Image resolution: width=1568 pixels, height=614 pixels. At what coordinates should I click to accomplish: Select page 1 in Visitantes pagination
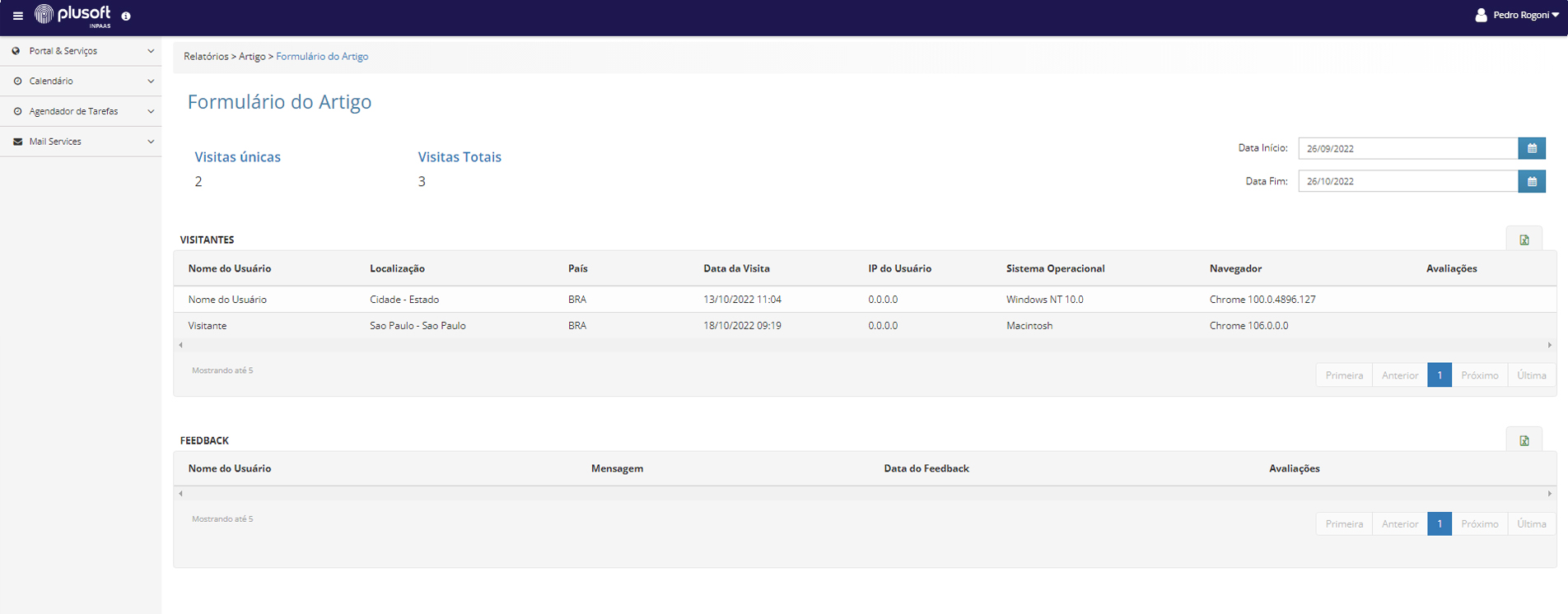[x=1440, y=375]
